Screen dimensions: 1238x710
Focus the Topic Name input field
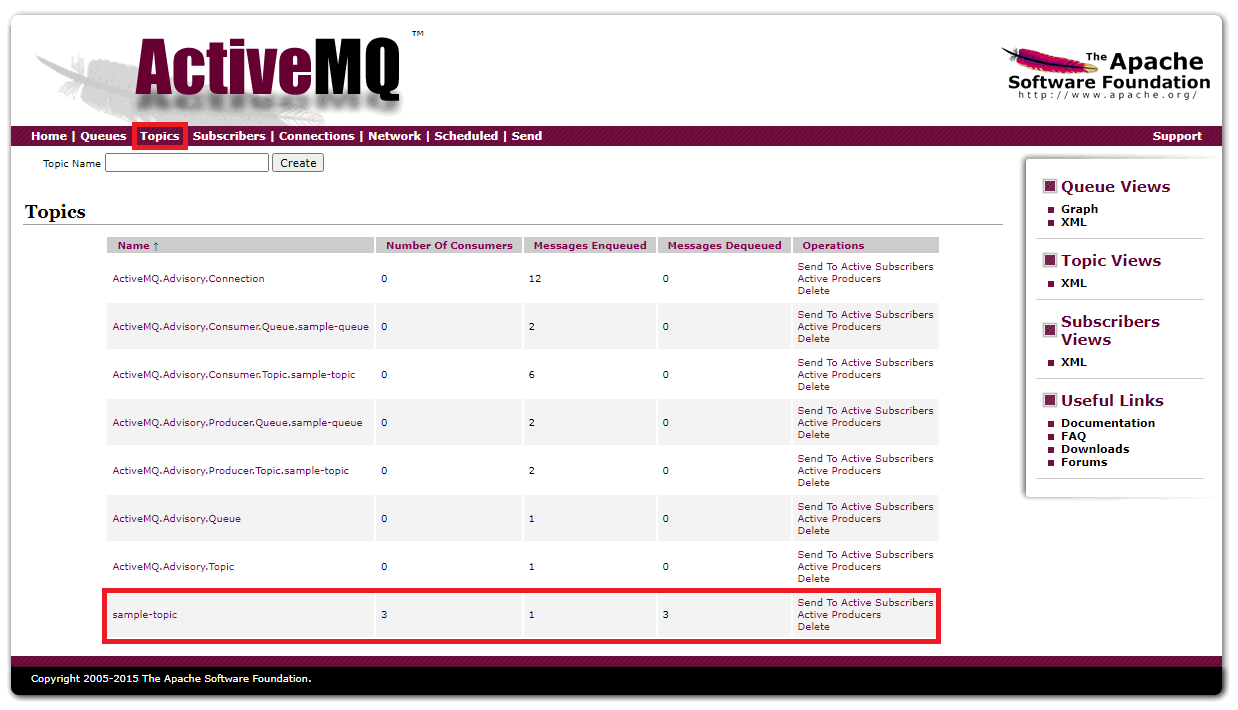187,163
